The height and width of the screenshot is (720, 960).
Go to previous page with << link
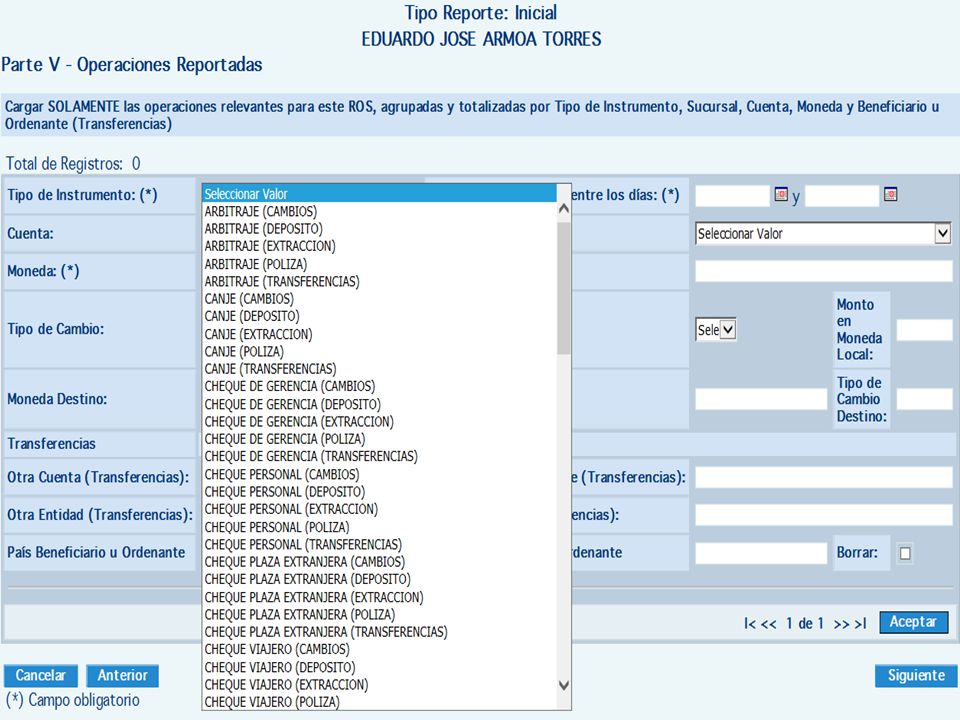pyautogui.click(x=769, y=623)
